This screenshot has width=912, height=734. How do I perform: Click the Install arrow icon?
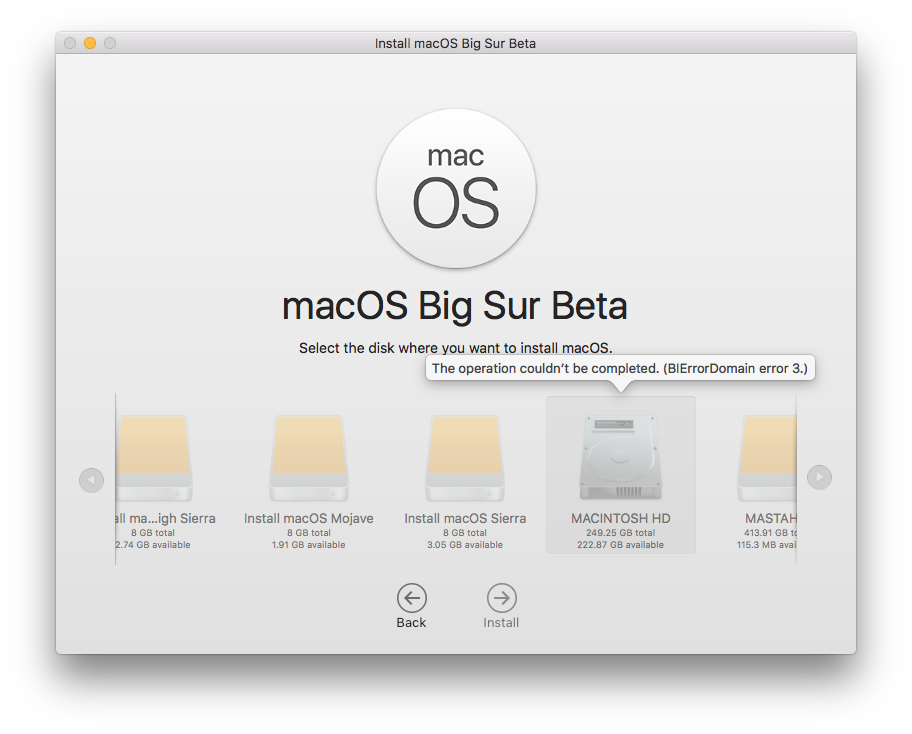501,598
